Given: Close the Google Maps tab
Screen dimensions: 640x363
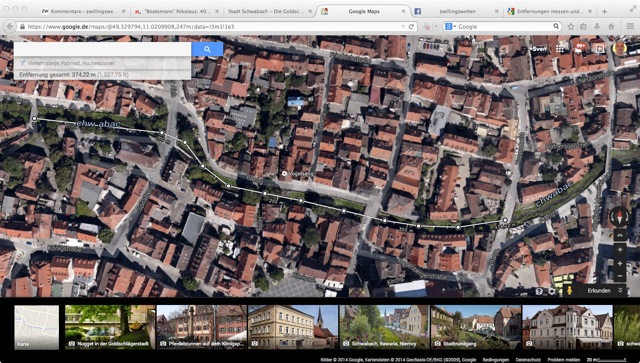Looking at the screenshot, I should 403,11.
